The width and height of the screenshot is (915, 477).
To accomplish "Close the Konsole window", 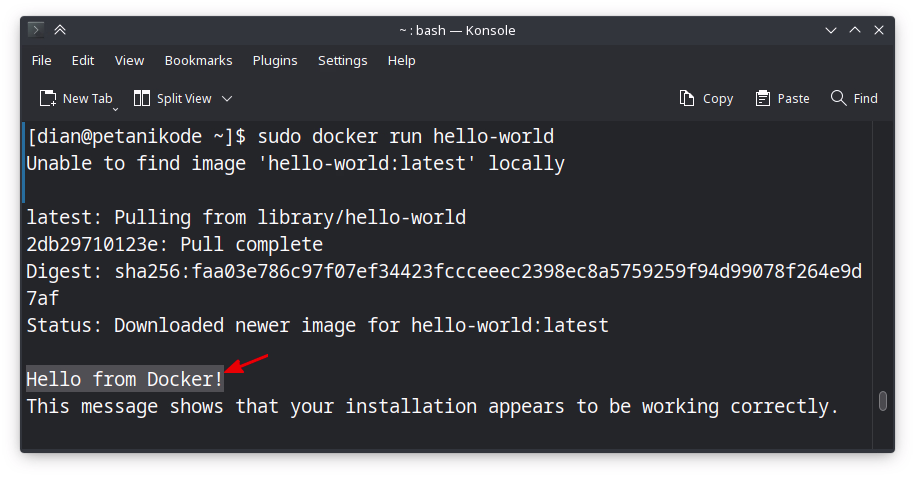I will click(x=879, y=30).
